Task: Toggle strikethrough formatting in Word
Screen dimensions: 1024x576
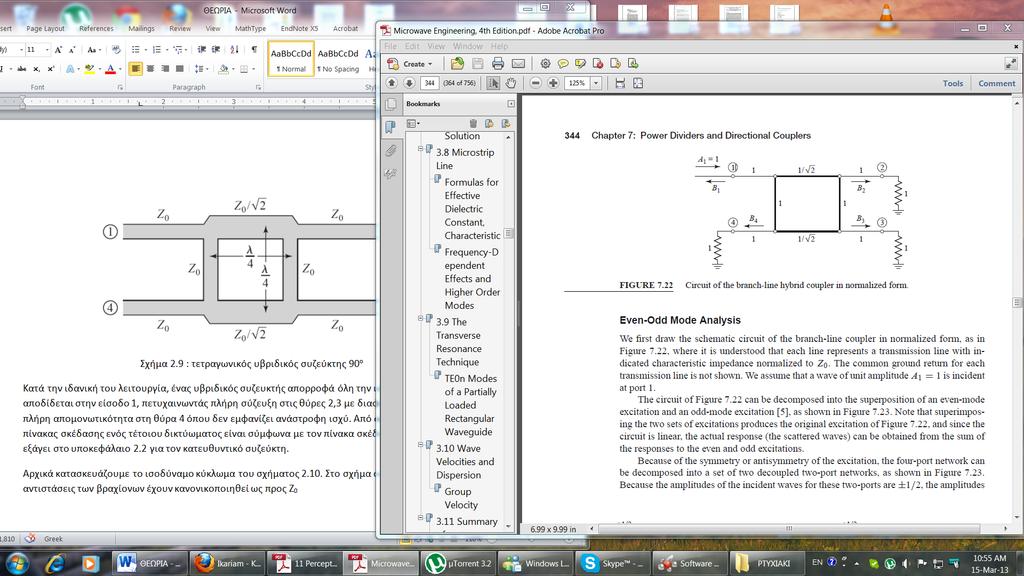Action: tap(22, 69)
